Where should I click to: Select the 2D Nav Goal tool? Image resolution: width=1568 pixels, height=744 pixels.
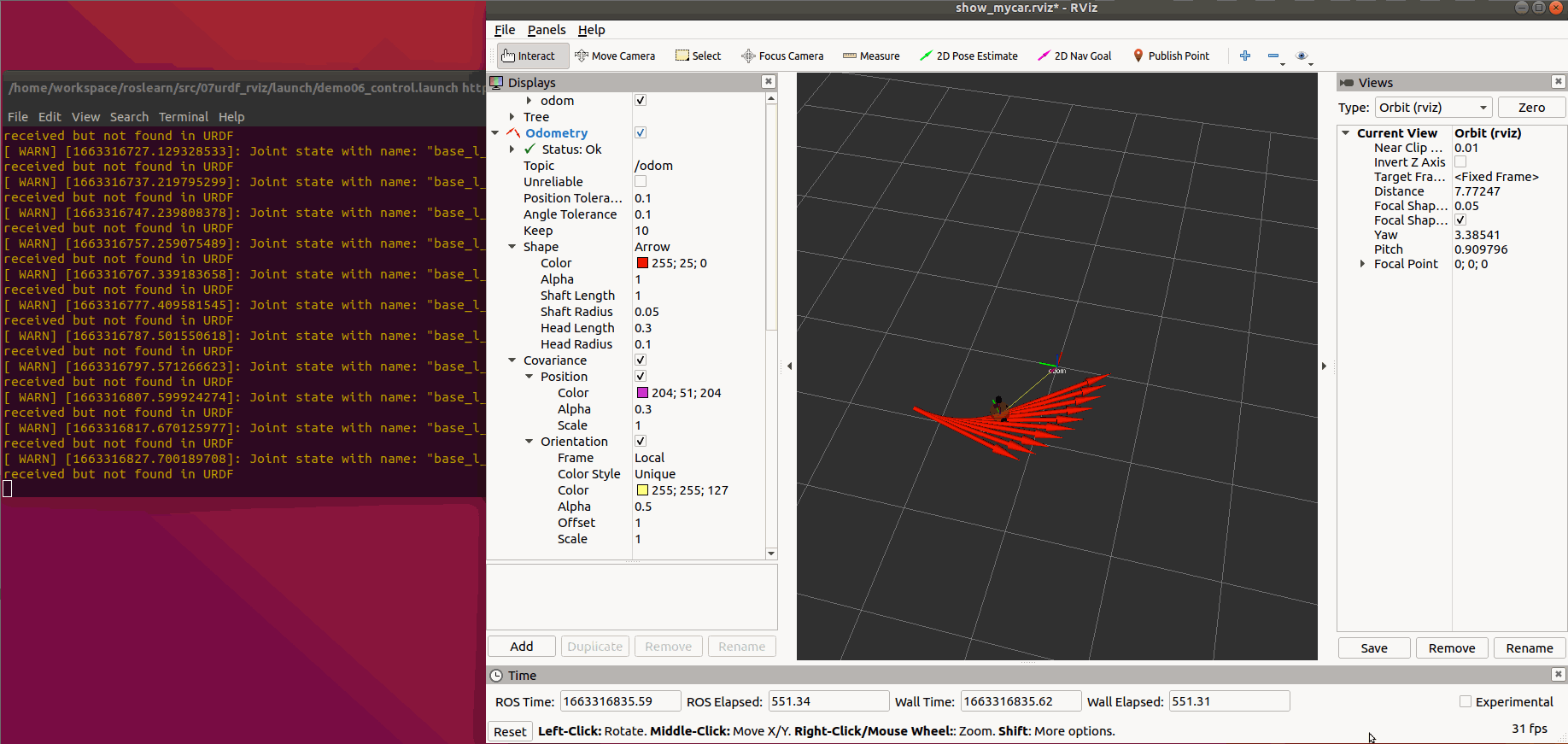[x=1074, y=56]
